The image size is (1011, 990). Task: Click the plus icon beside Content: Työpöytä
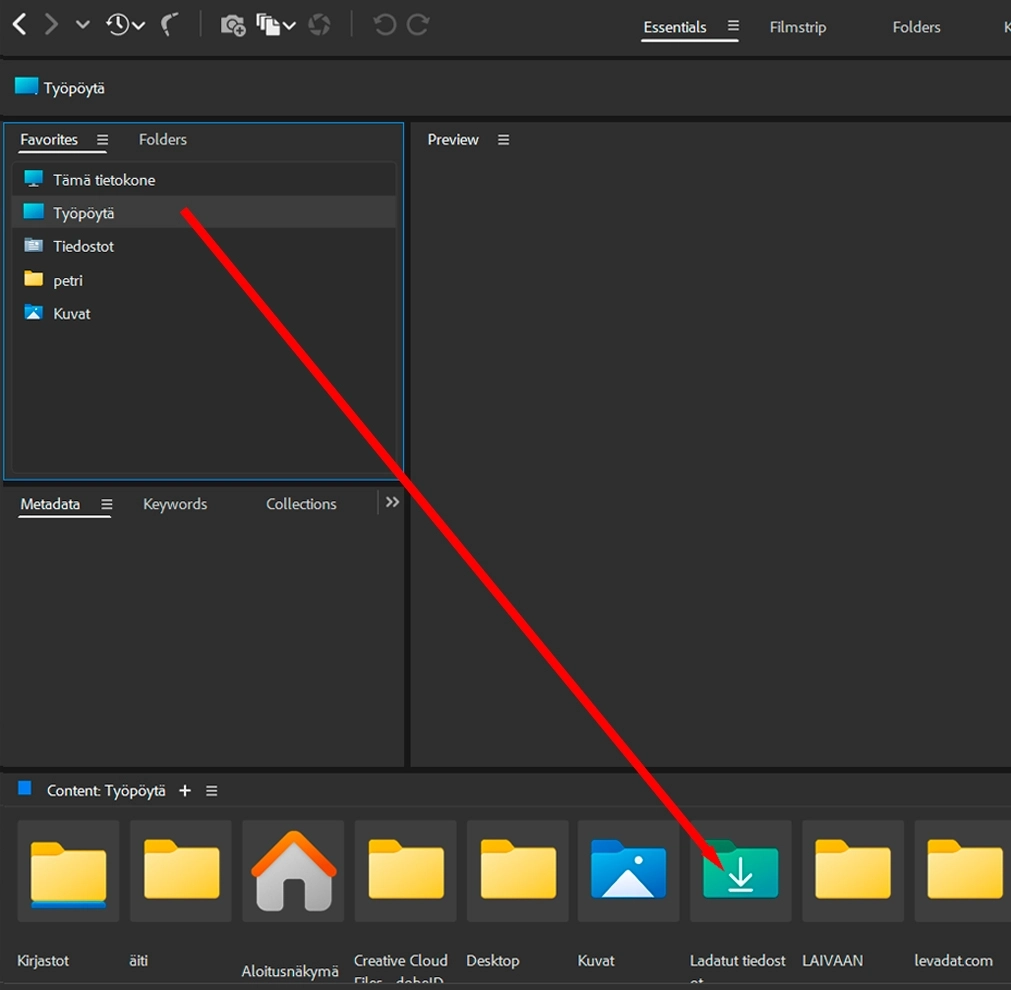184,791
